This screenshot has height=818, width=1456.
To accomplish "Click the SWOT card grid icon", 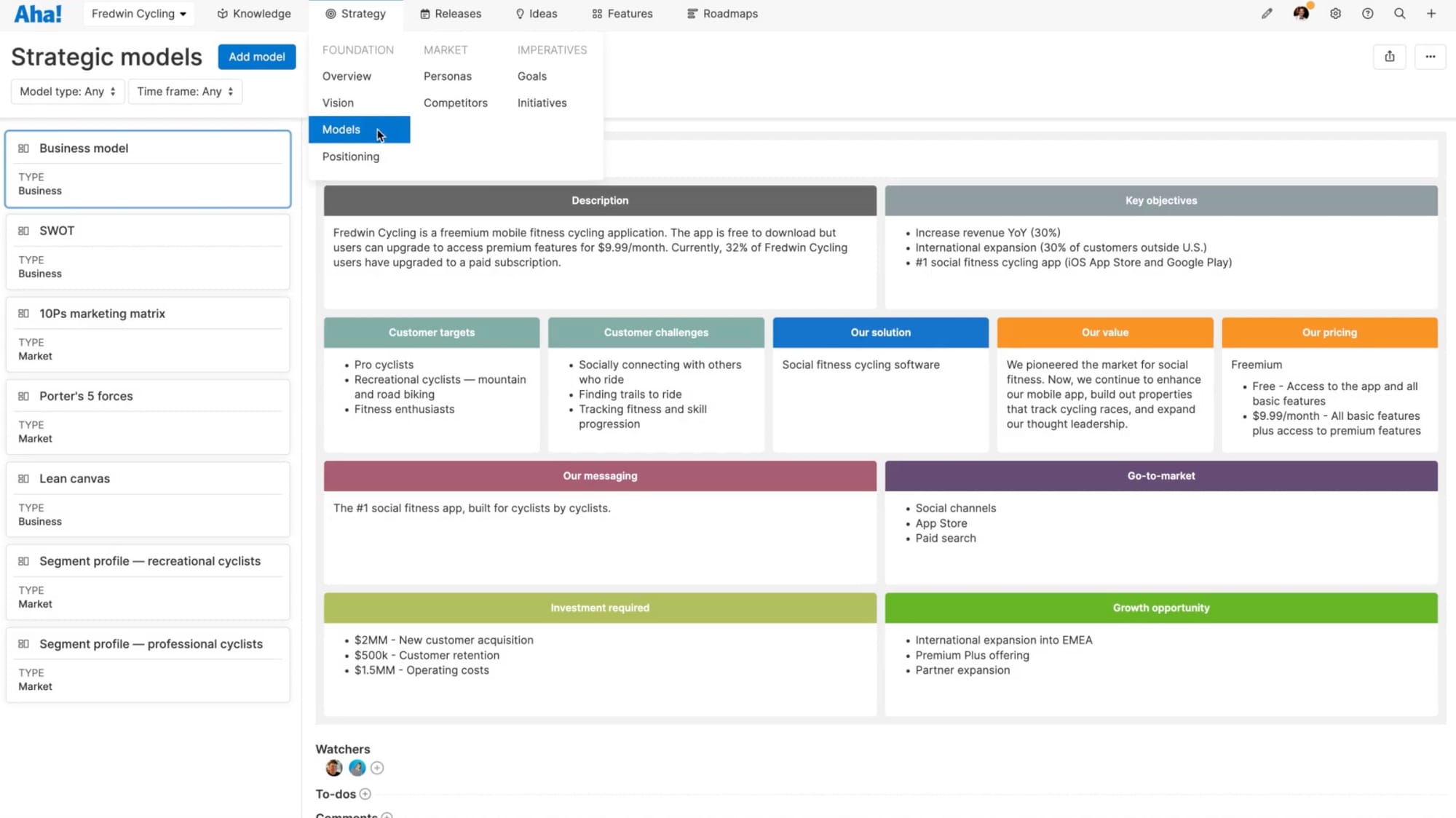I will (23, 231).
